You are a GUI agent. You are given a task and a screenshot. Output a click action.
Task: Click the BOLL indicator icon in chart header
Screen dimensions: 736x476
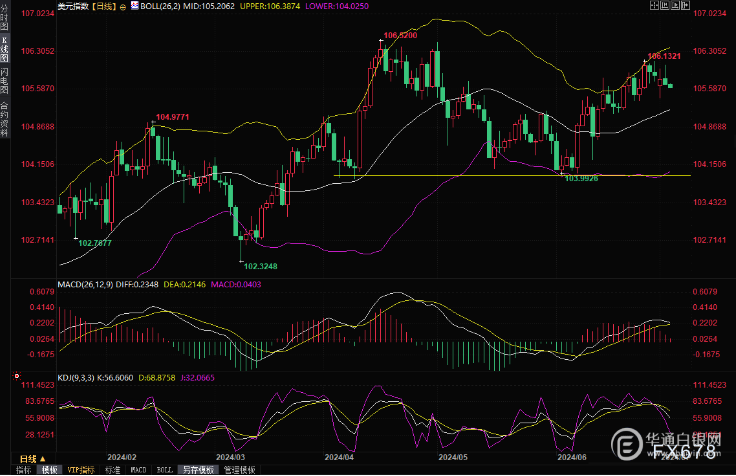[136, 6]
